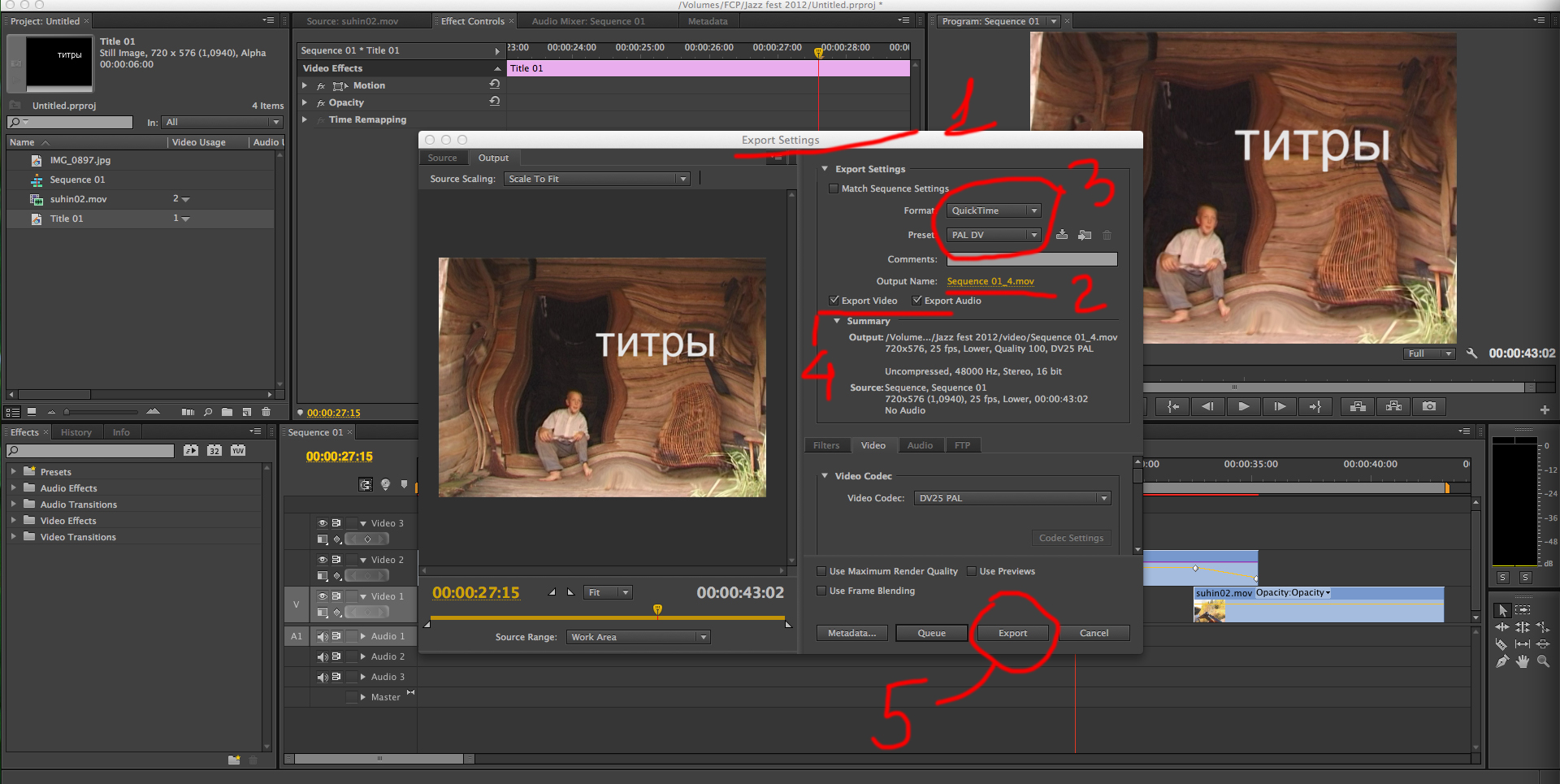Open the Video Codec DV25 PAL dropdown

(1012, 498)
